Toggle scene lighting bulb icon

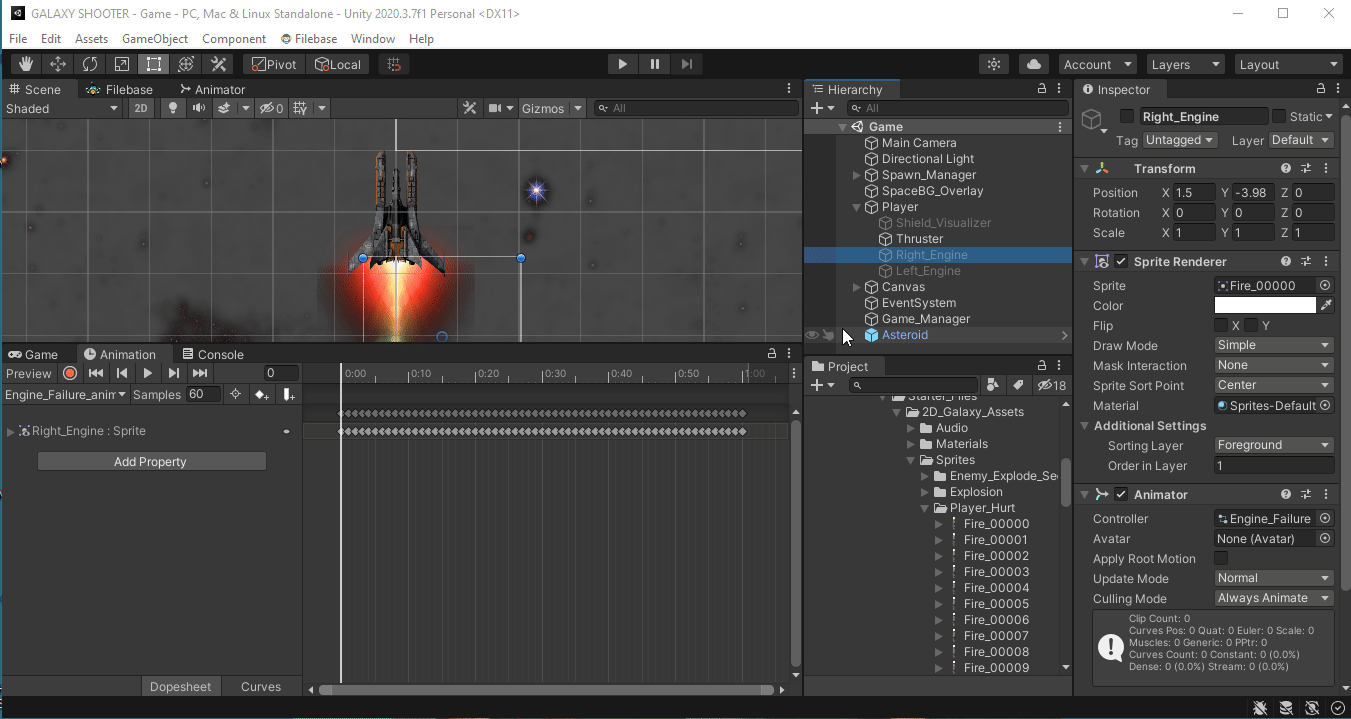coord(173,108)
